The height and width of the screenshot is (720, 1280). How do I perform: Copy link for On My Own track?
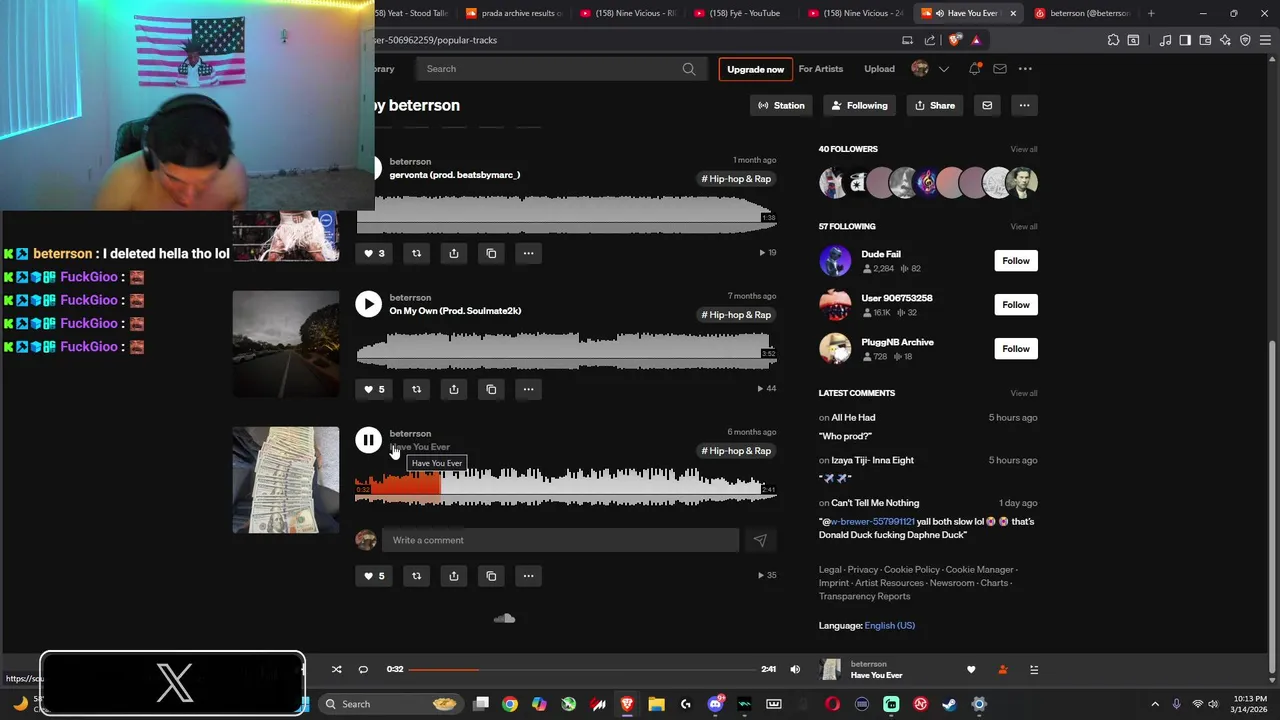pyautogui.click(x=491, y=389)
